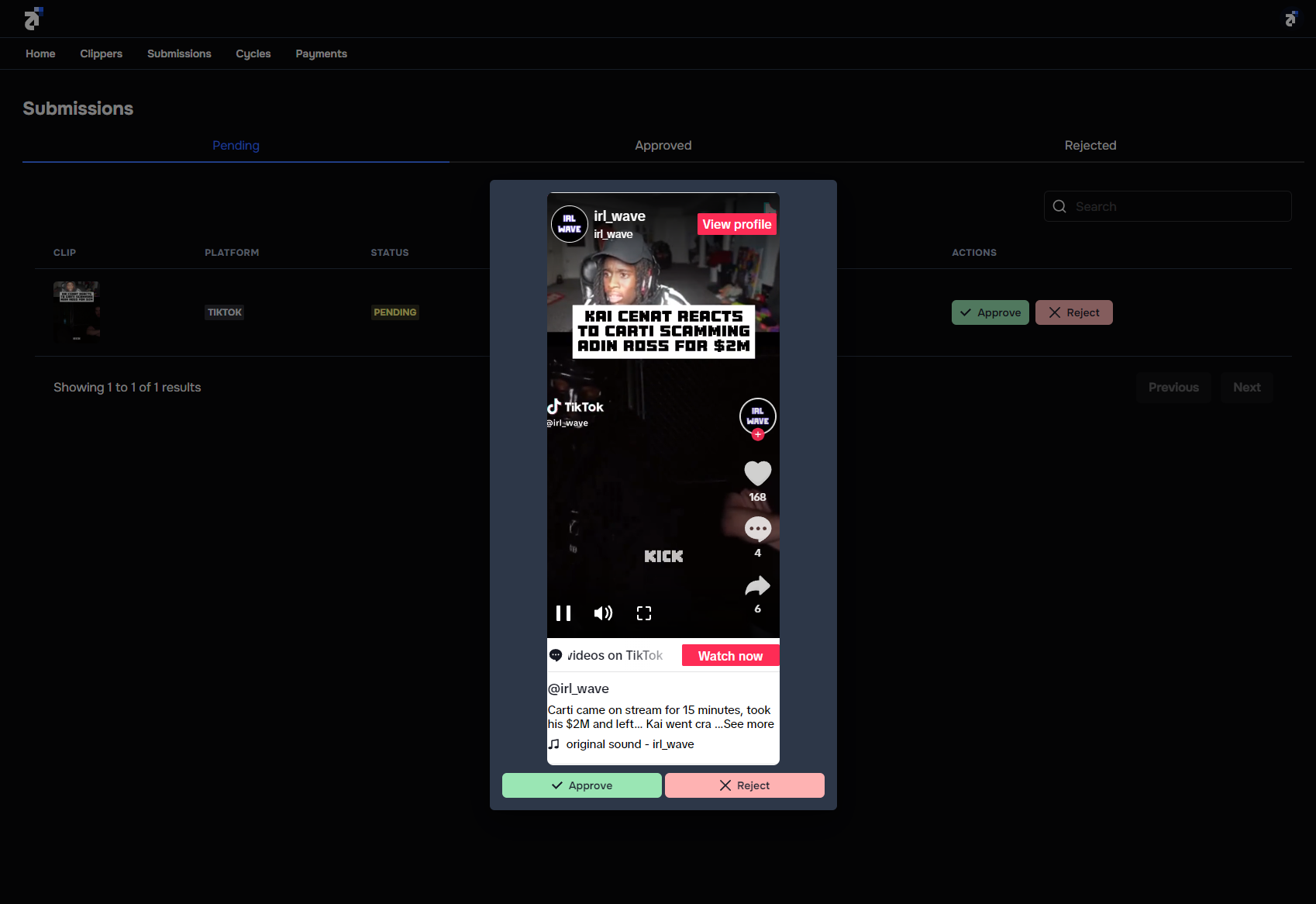
Task: Go to the Home menu item
Action: coord(40,53)
